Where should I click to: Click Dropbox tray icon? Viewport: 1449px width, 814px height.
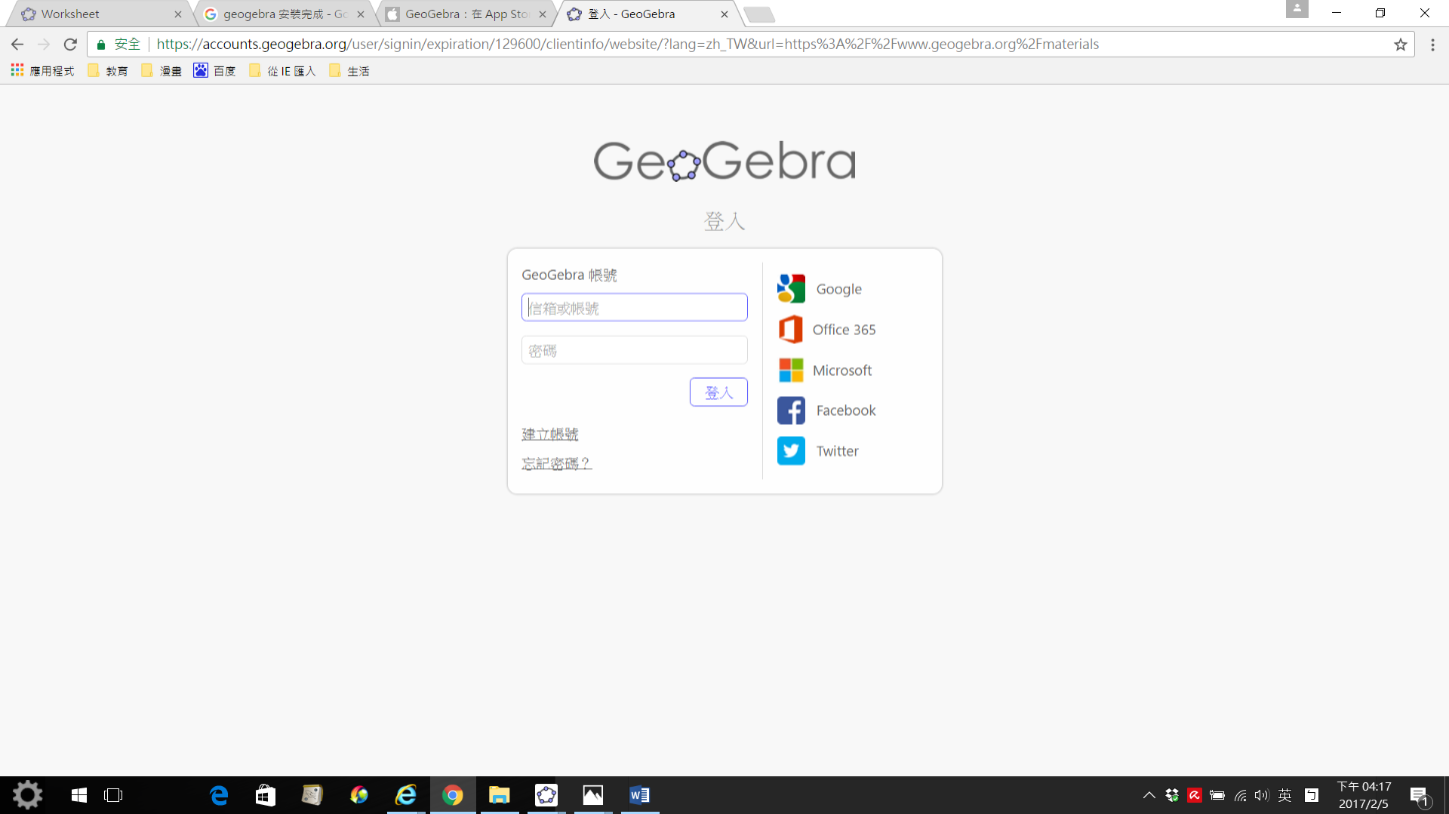1172,795
